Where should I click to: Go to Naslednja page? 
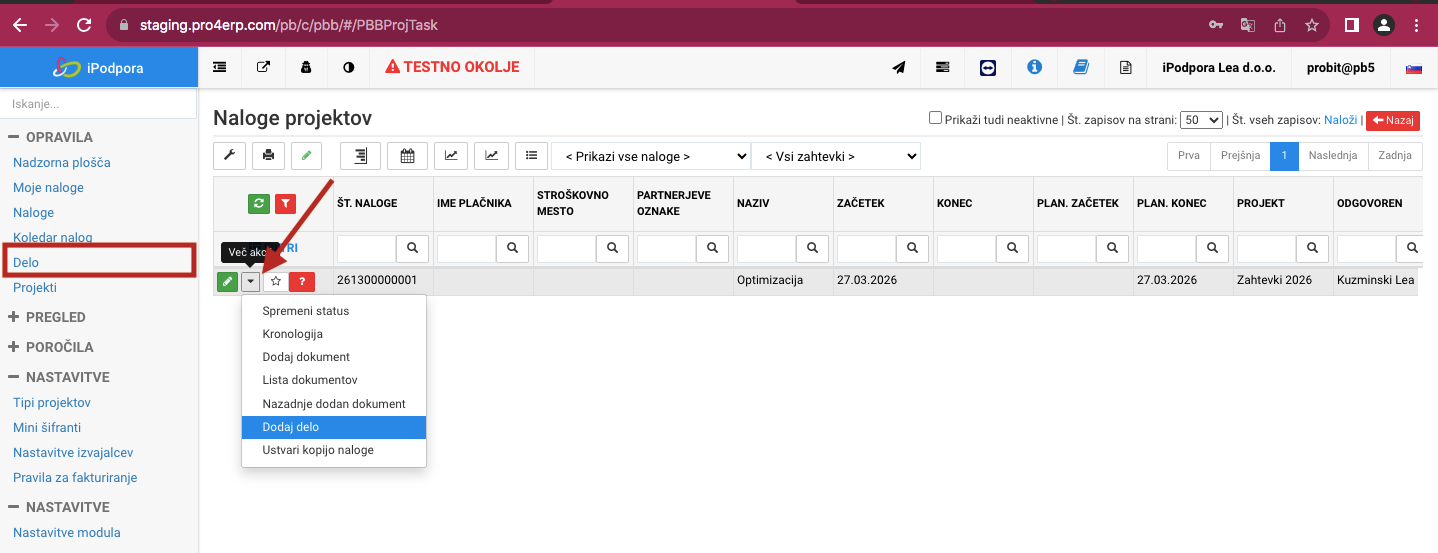coord(1333,156)
